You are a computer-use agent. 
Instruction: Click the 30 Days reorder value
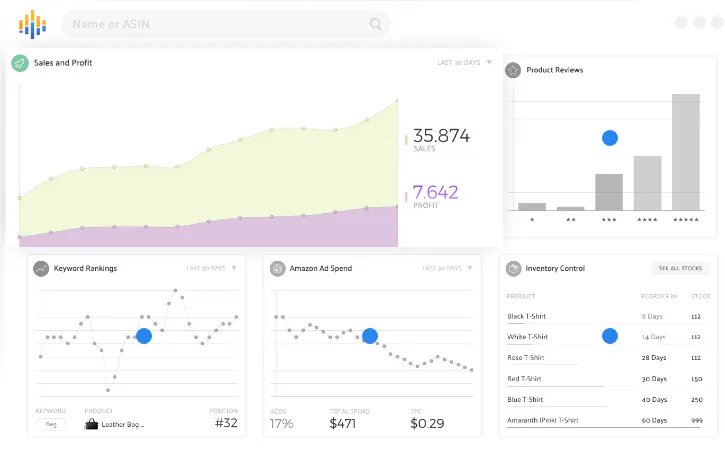click(654, 379)
